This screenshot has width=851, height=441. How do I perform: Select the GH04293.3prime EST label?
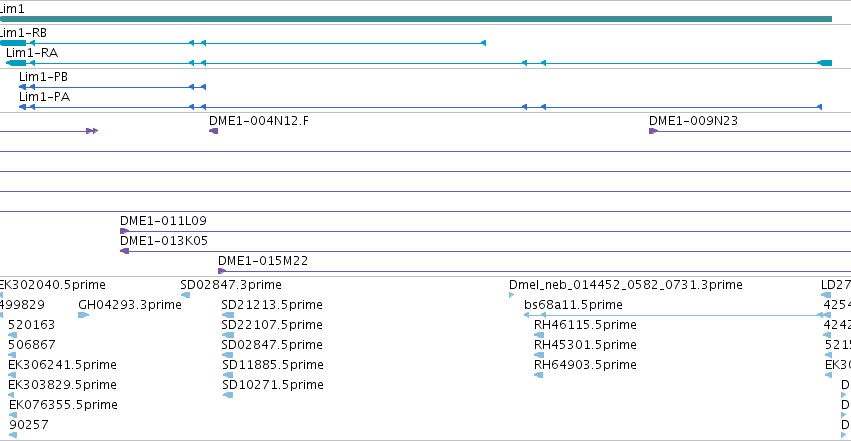point(130,305)
